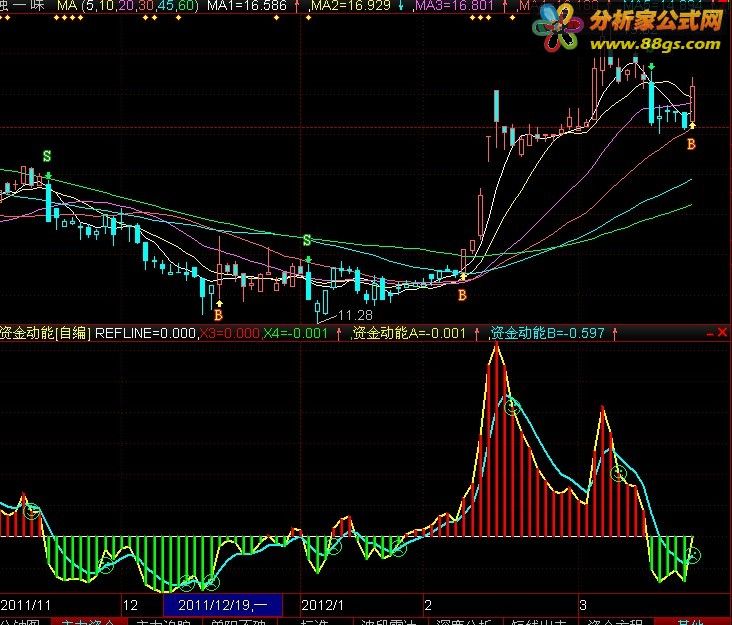Select the orange B buy marker in March
This screenshot has width=732, height=625.
(691, 144)
